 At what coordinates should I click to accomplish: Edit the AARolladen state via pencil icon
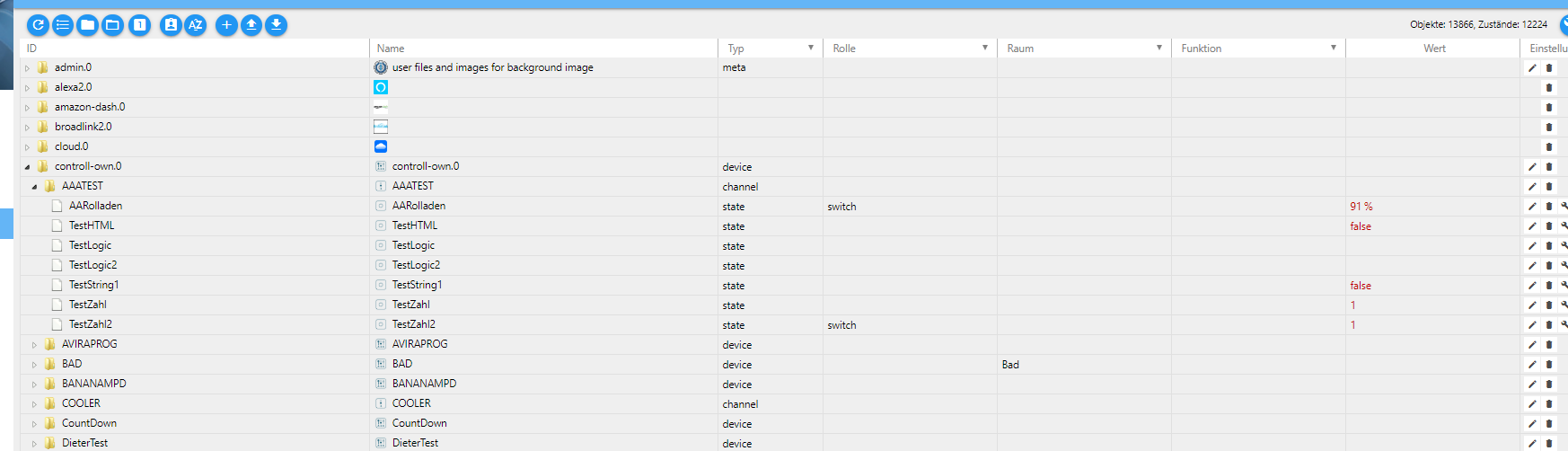point(1532,206)
